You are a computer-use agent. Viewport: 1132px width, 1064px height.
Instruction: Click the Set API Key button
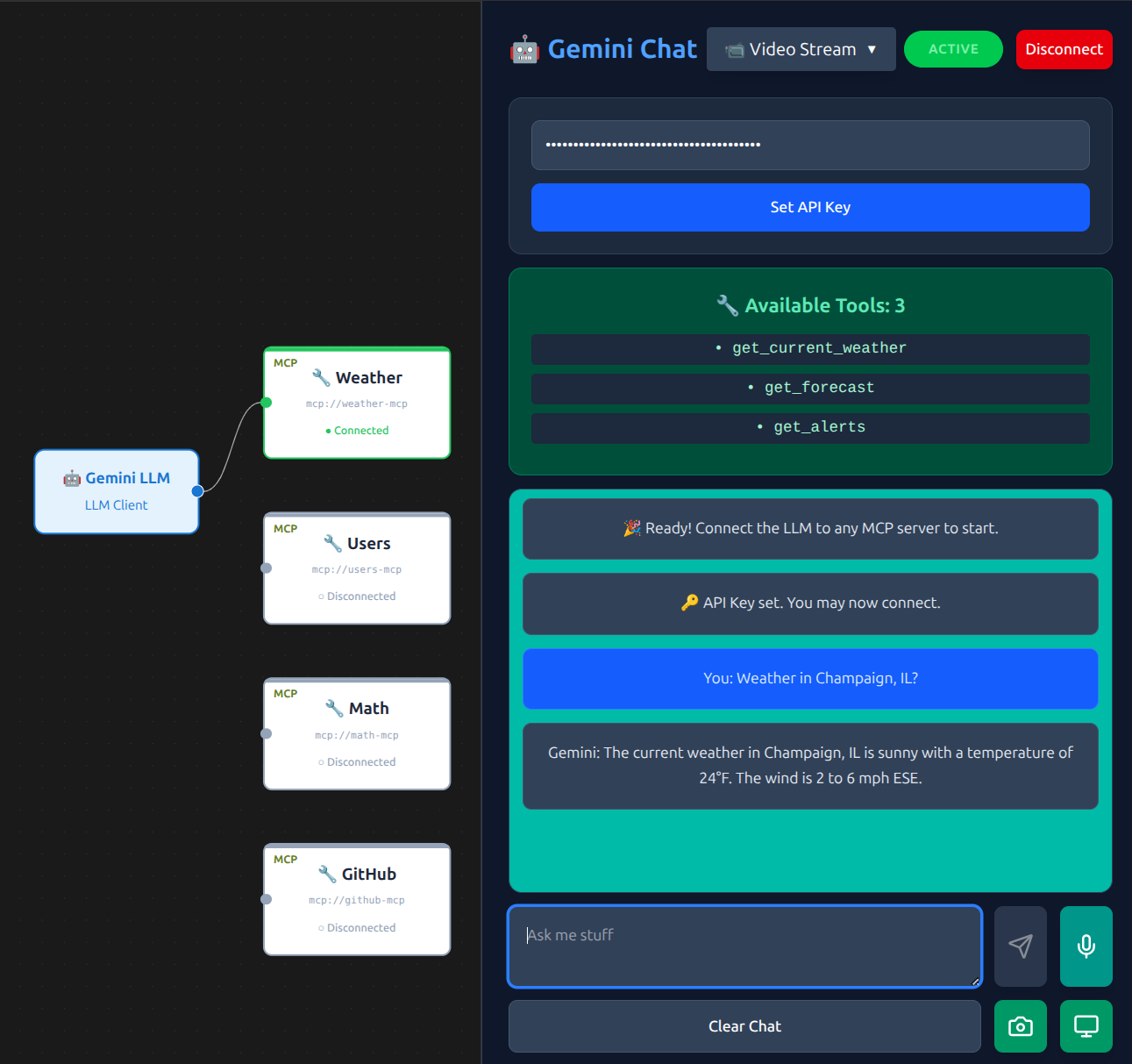click(809, 207)
